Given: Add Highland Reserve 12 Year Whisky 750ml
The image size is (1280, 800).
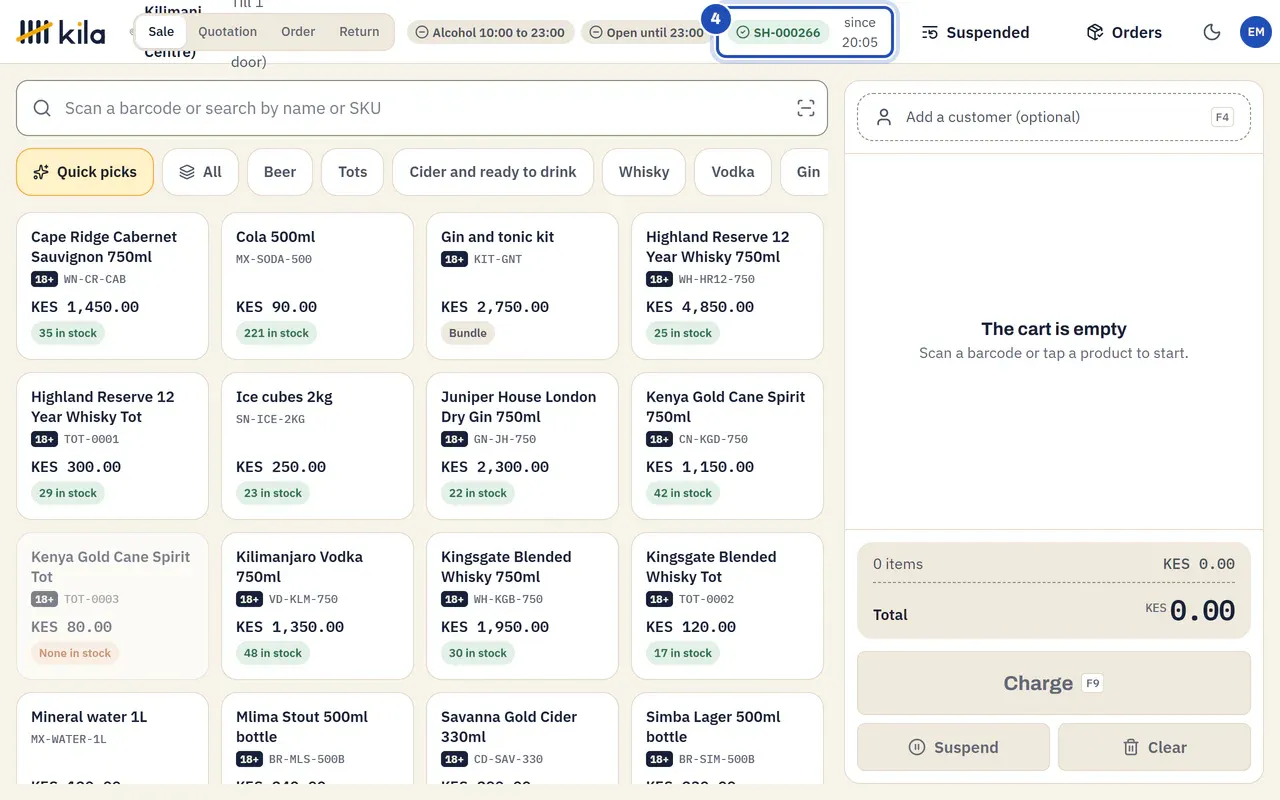Looking at the screenshot, I should [727, 286].
